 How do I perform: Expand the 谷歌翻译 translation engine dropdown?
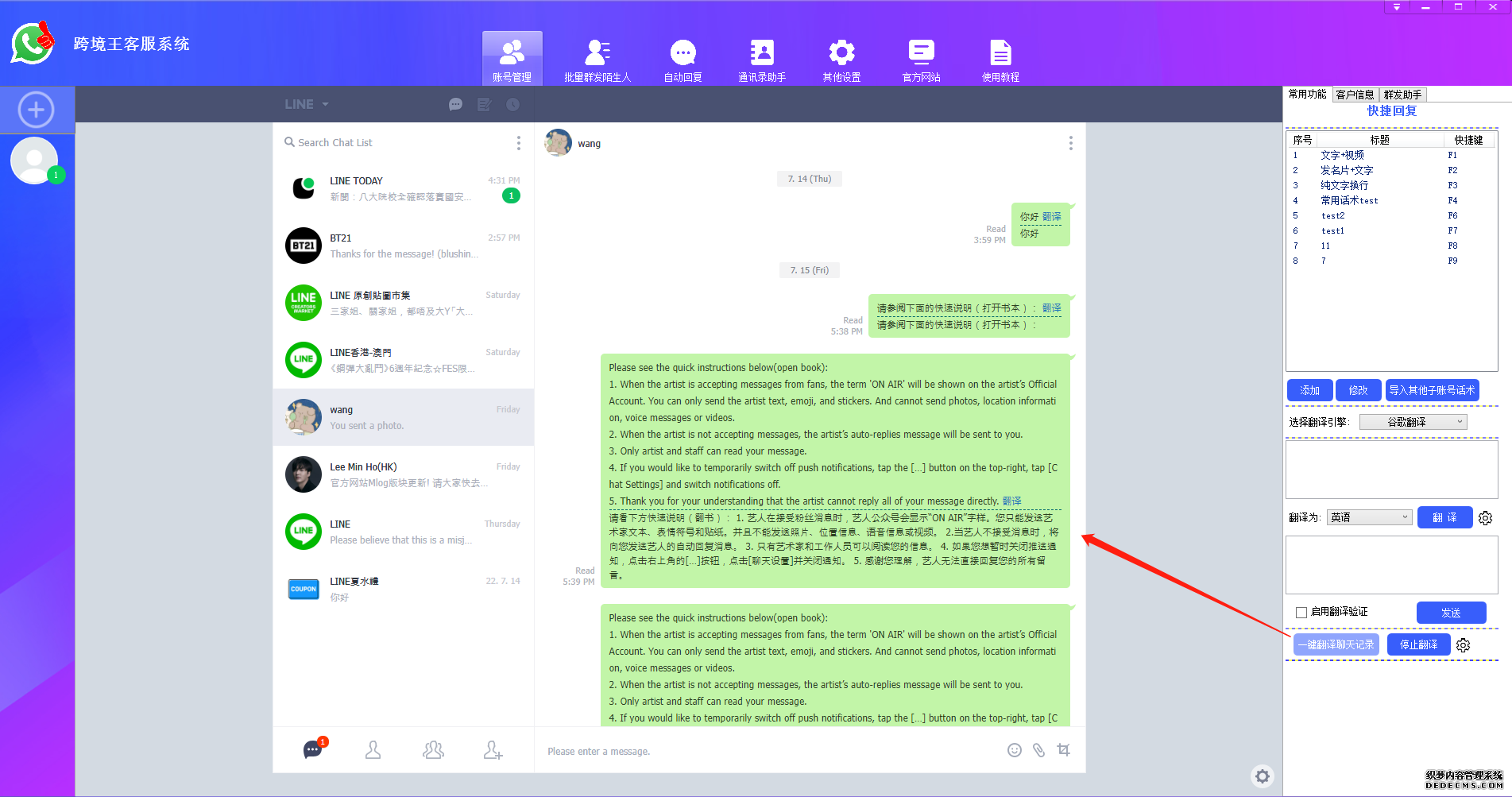point(1413,422)
